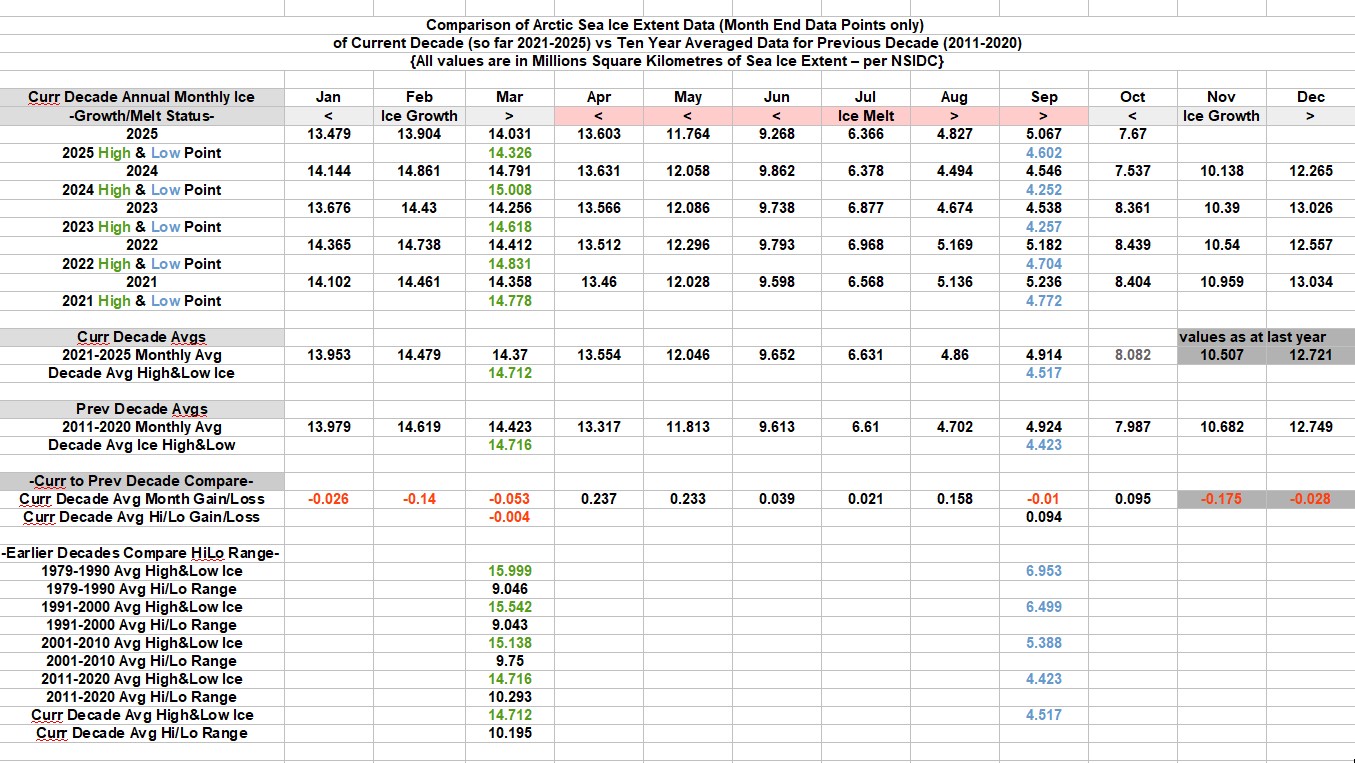Select the gray-shaded 10.507 November average
Screen dimensions: 1355x763
point(1221,355)
